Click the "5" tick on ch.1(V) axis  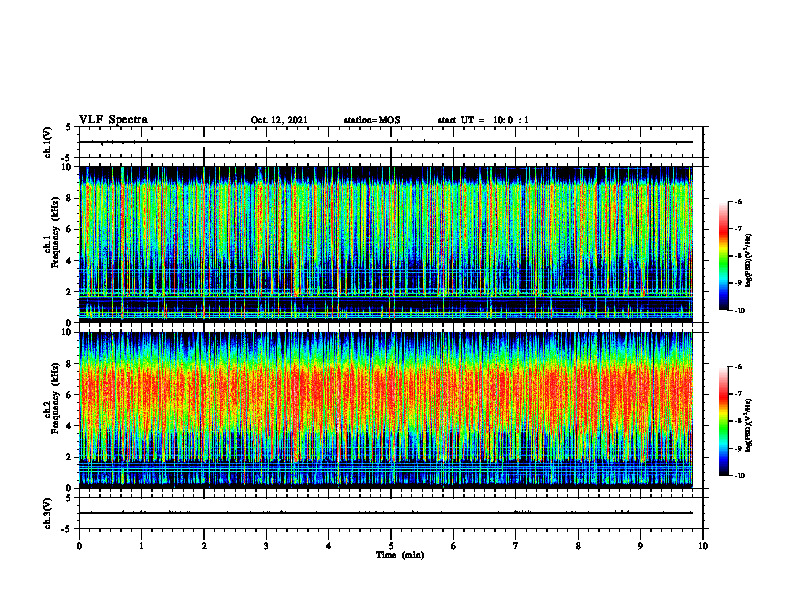pos(68,127)
